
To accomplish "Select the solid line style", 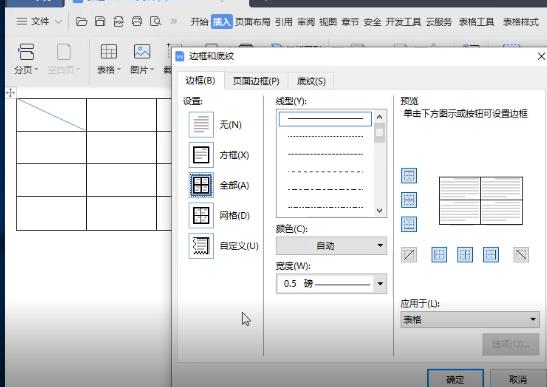I will click(x=325, y=119).
